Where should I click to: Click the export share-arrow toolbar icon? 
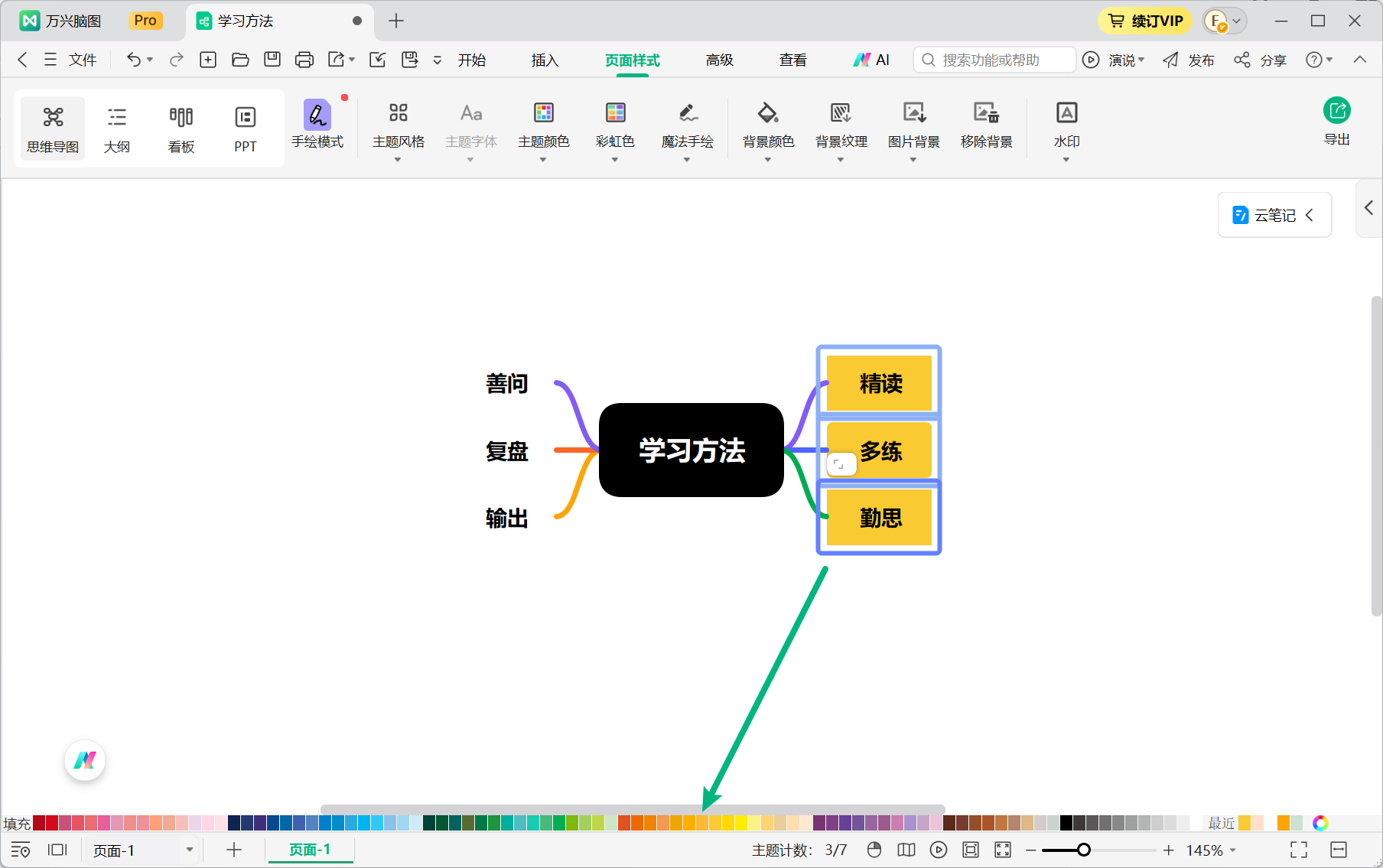click(337, 60)
